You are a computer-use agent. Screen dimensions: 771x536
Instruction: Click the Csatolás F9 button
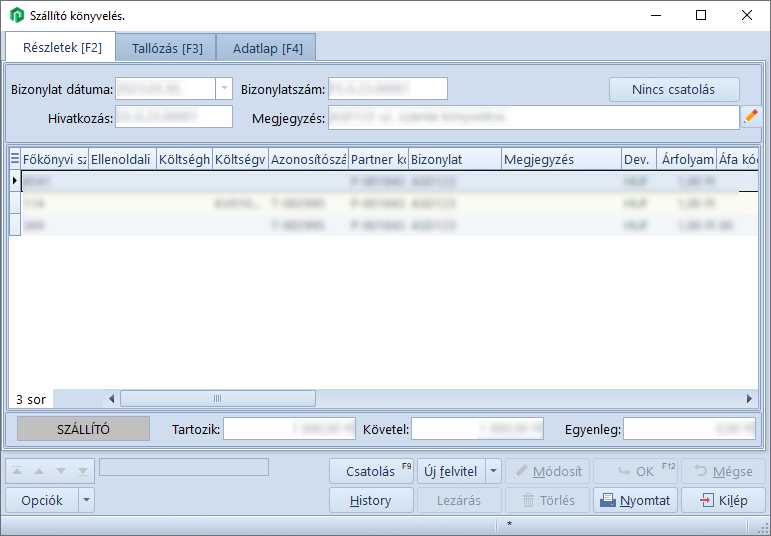[x=371, y=471]
